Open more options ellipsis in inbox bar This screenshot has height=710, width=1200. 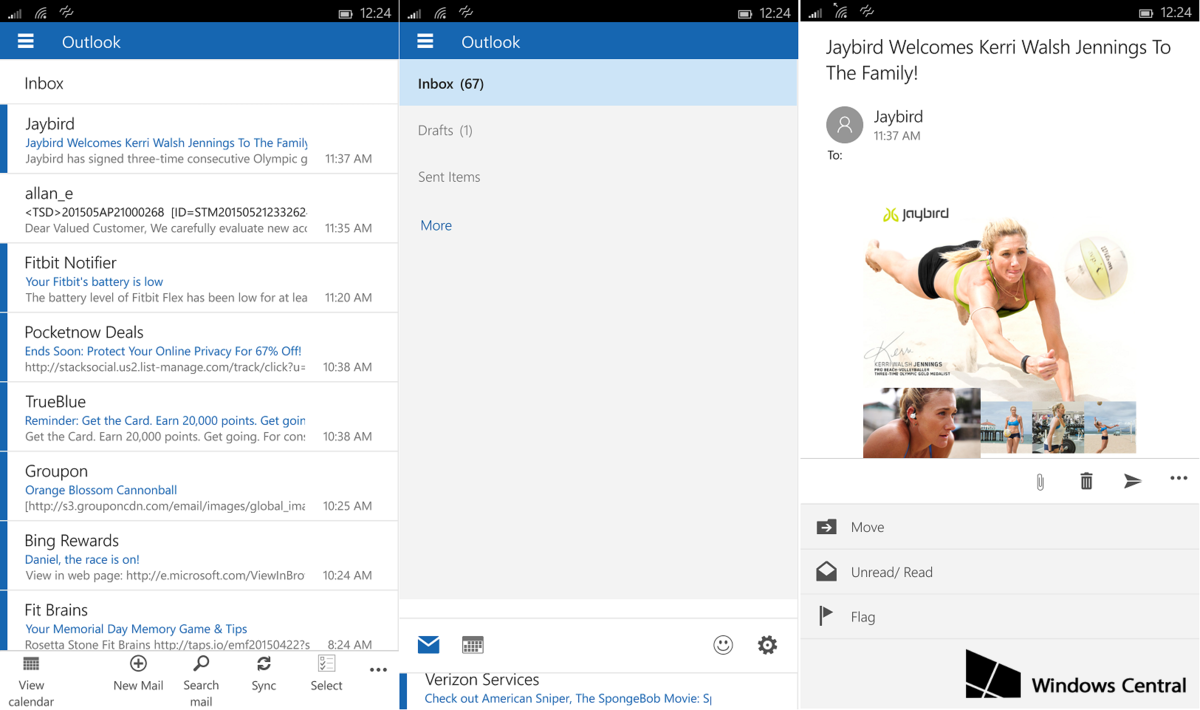point(378,670)
